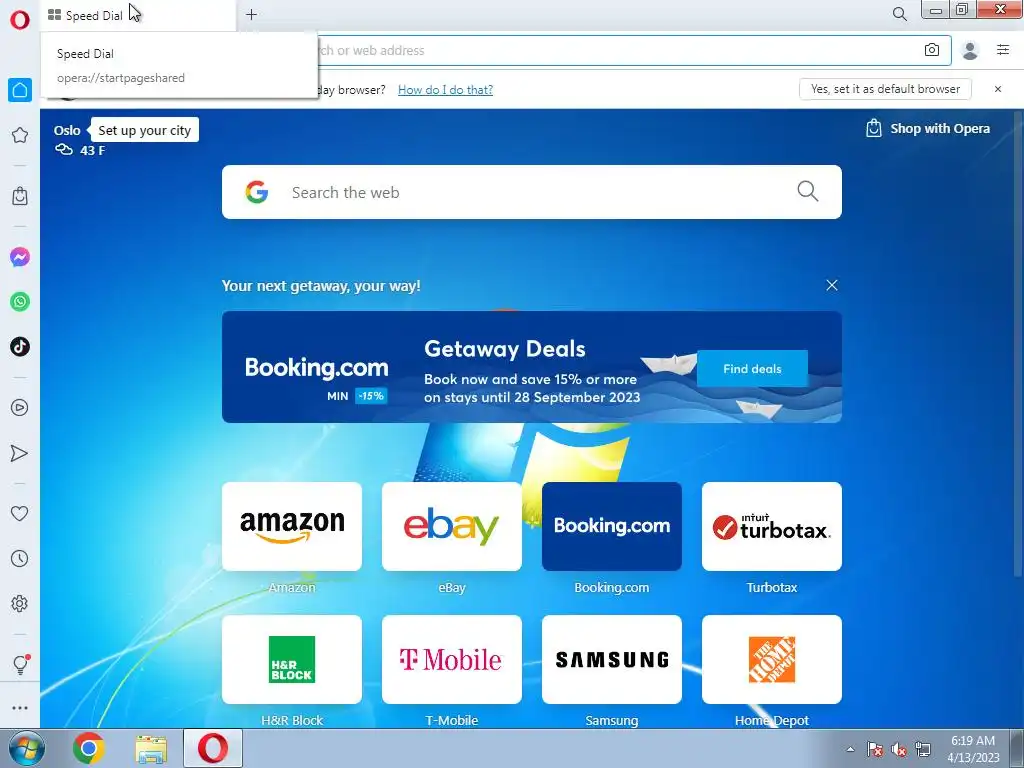Viewport: 1024px width, 768px height.
Task: Click the Speed Dial home sidebar icon
Action: [x=20, y=89]
